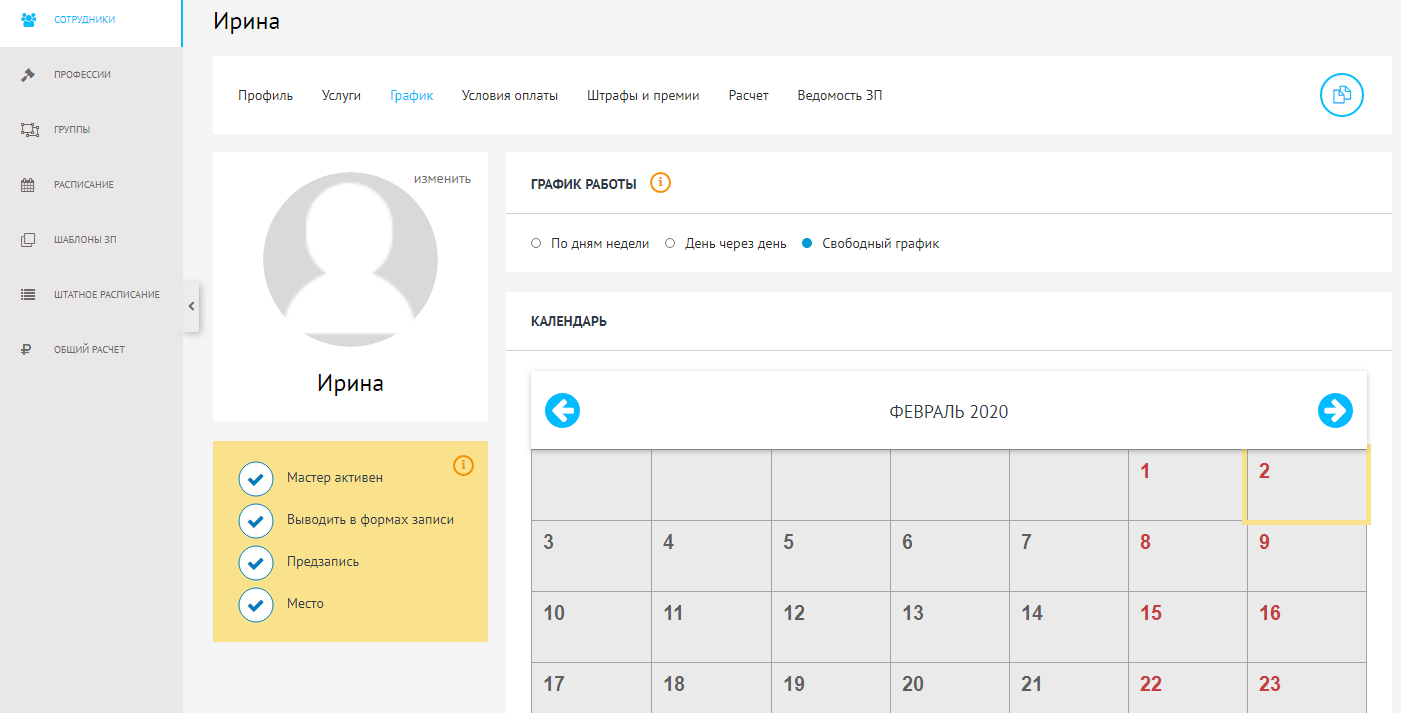Click the employee avatar placeholder image
Image resolution: width=1401 pixels, height=713 pixels.
click(x=350, y=259)
